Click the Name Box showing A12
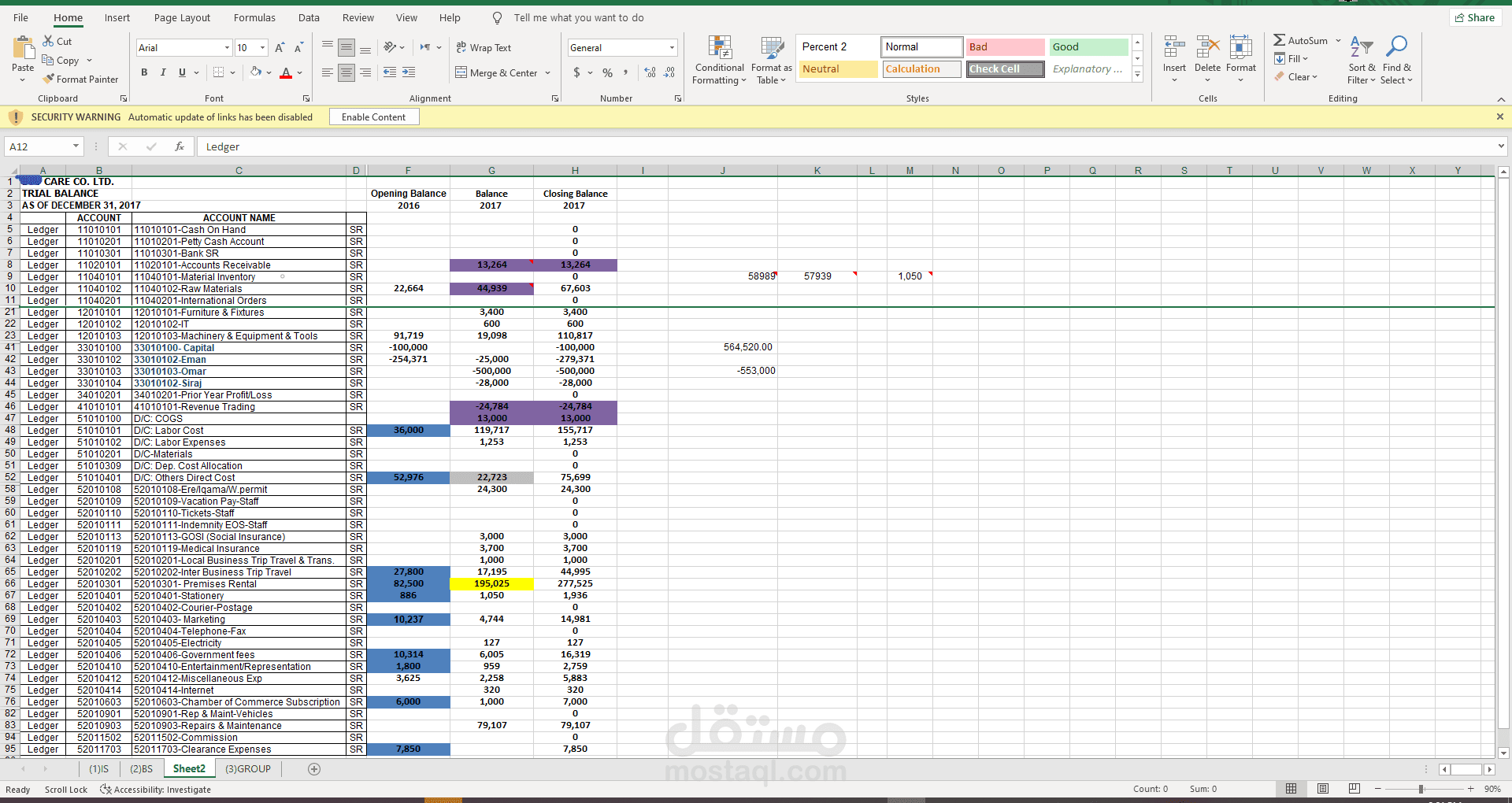 (x=44, y=146)
